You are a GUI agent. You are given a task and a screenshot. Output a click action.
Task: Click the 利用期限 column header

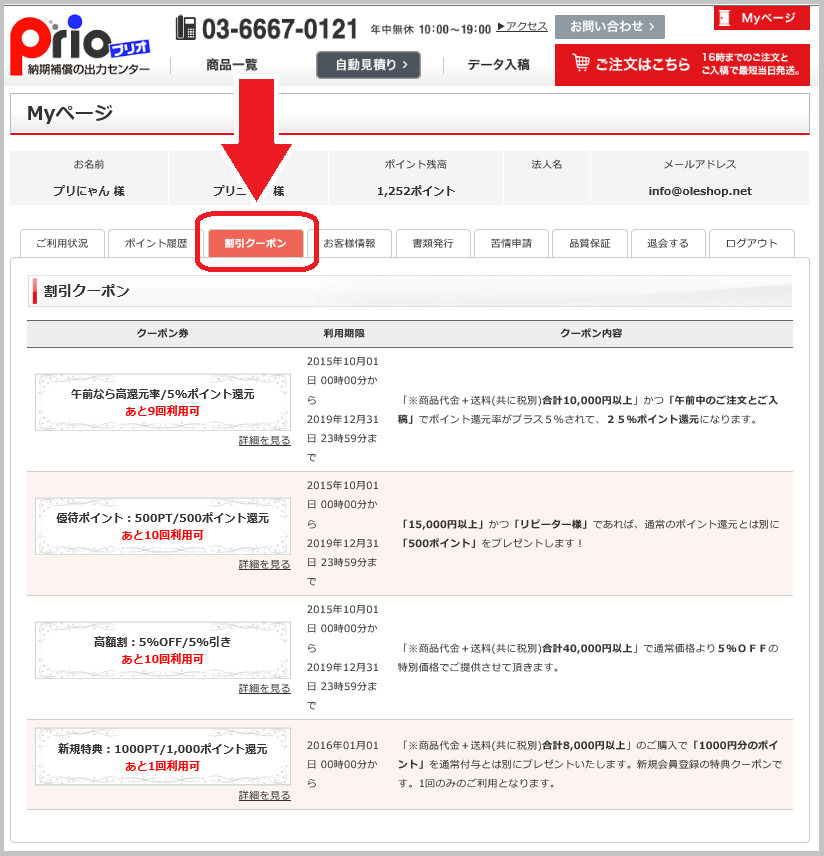[344, 333]
